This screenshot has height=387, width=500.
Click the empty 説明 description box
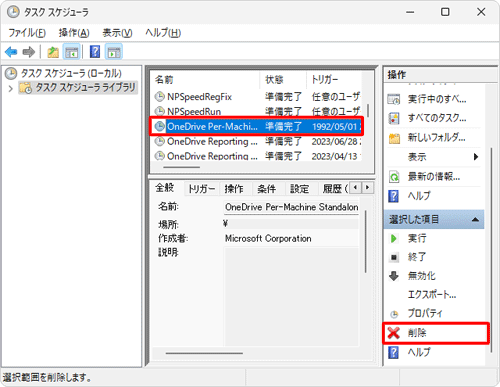coord(291,297)
